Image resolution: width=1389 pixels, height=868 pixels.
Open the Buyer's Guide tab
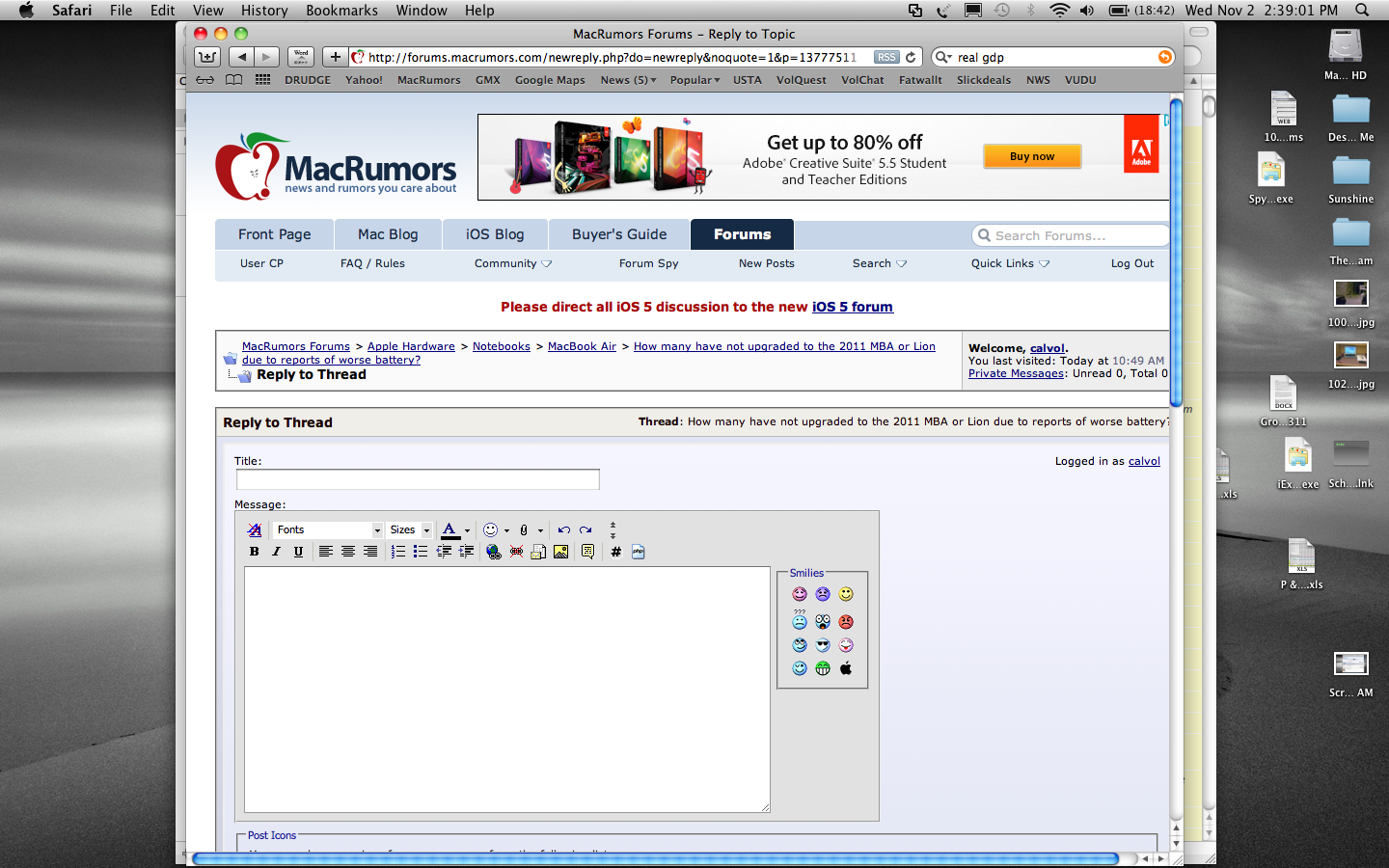[x=619, y=234]
